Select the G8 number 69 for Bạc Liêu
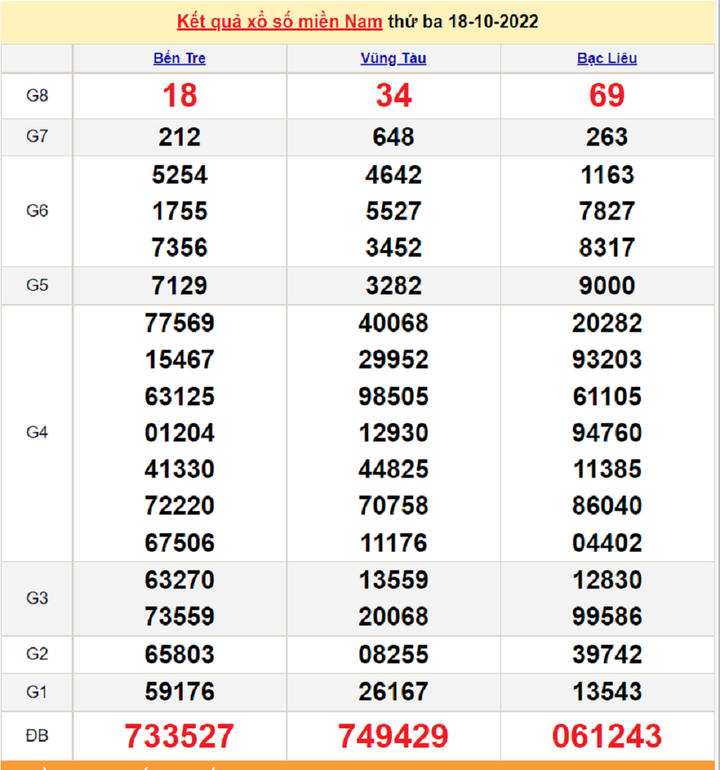Screen dimensions: 720x770 (607, 96)
